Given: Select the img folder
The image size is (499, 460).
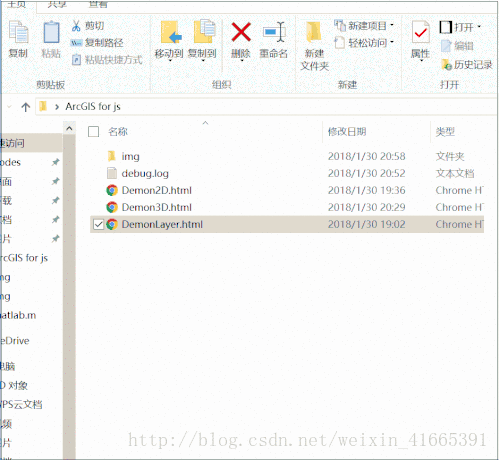Looking at the screenshot, I should coord(130,156).
